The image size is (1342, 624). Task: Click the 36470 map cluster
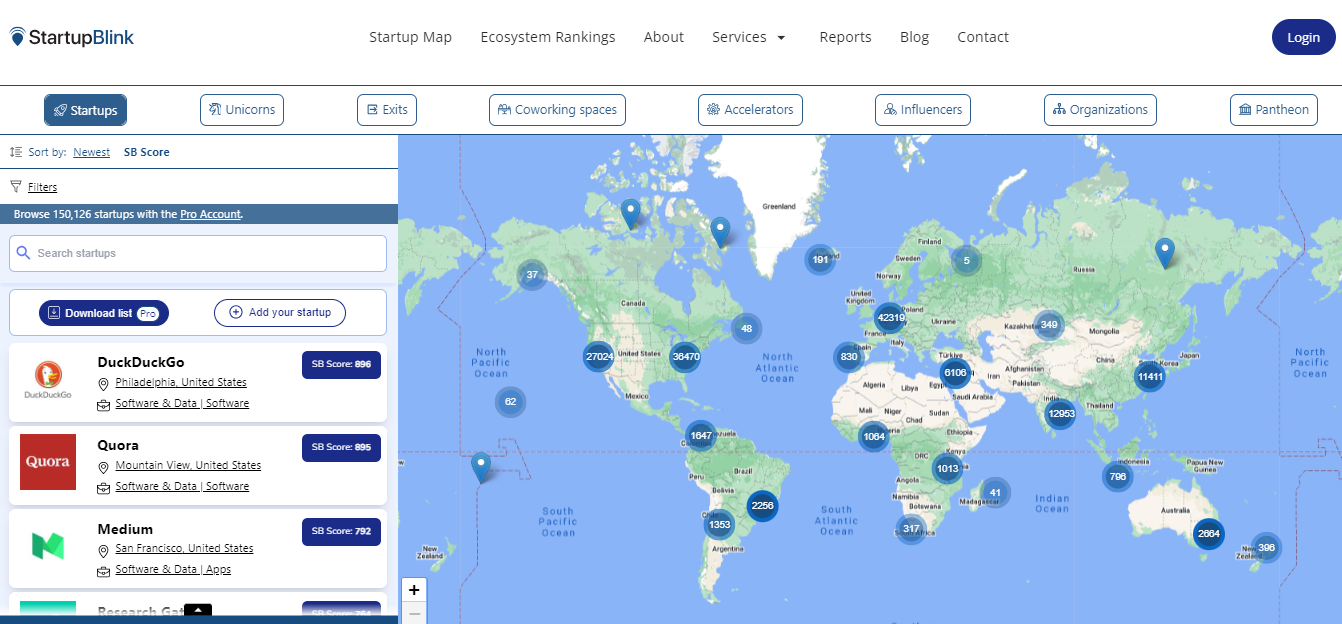686,357
